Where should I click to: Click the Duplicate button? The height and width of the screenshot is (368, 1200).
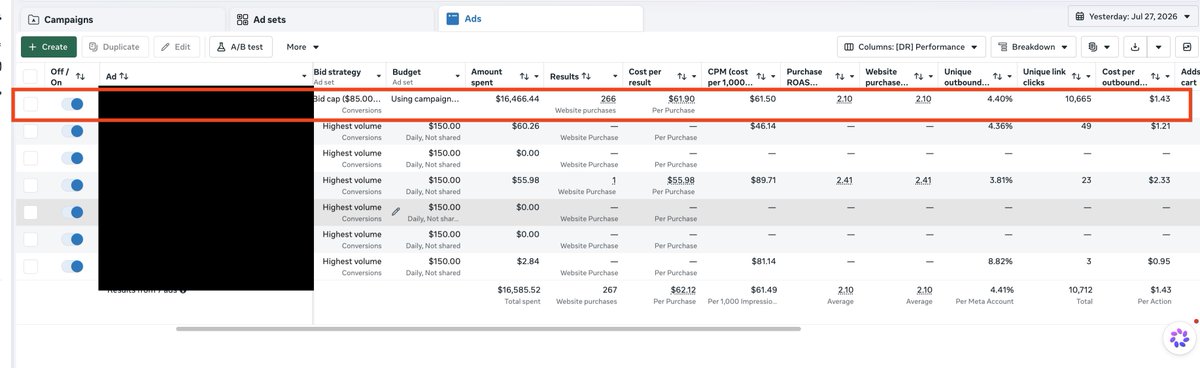(115, 47)
